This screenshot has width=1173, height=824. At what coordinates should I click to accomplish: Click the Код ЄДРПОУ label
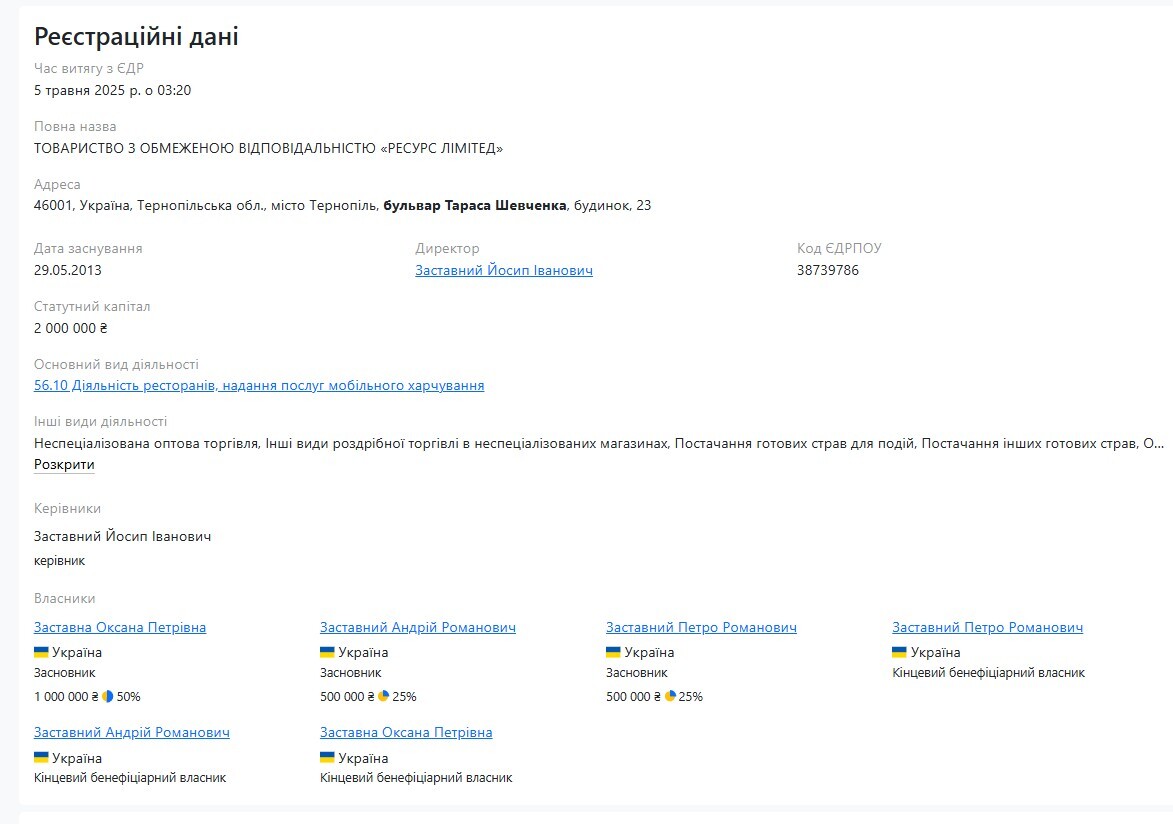(839, 248)
